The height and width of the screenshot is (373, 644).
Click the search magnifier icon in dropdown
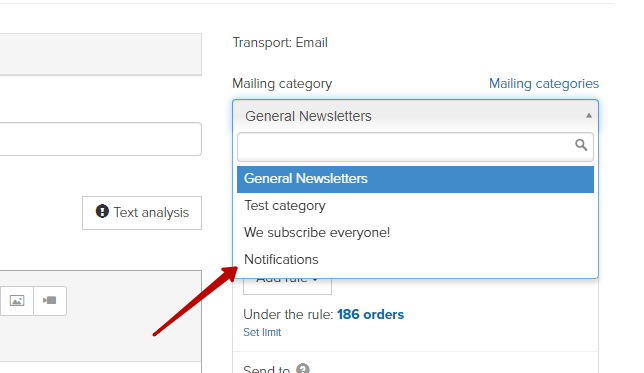click(x=581, y=145)
